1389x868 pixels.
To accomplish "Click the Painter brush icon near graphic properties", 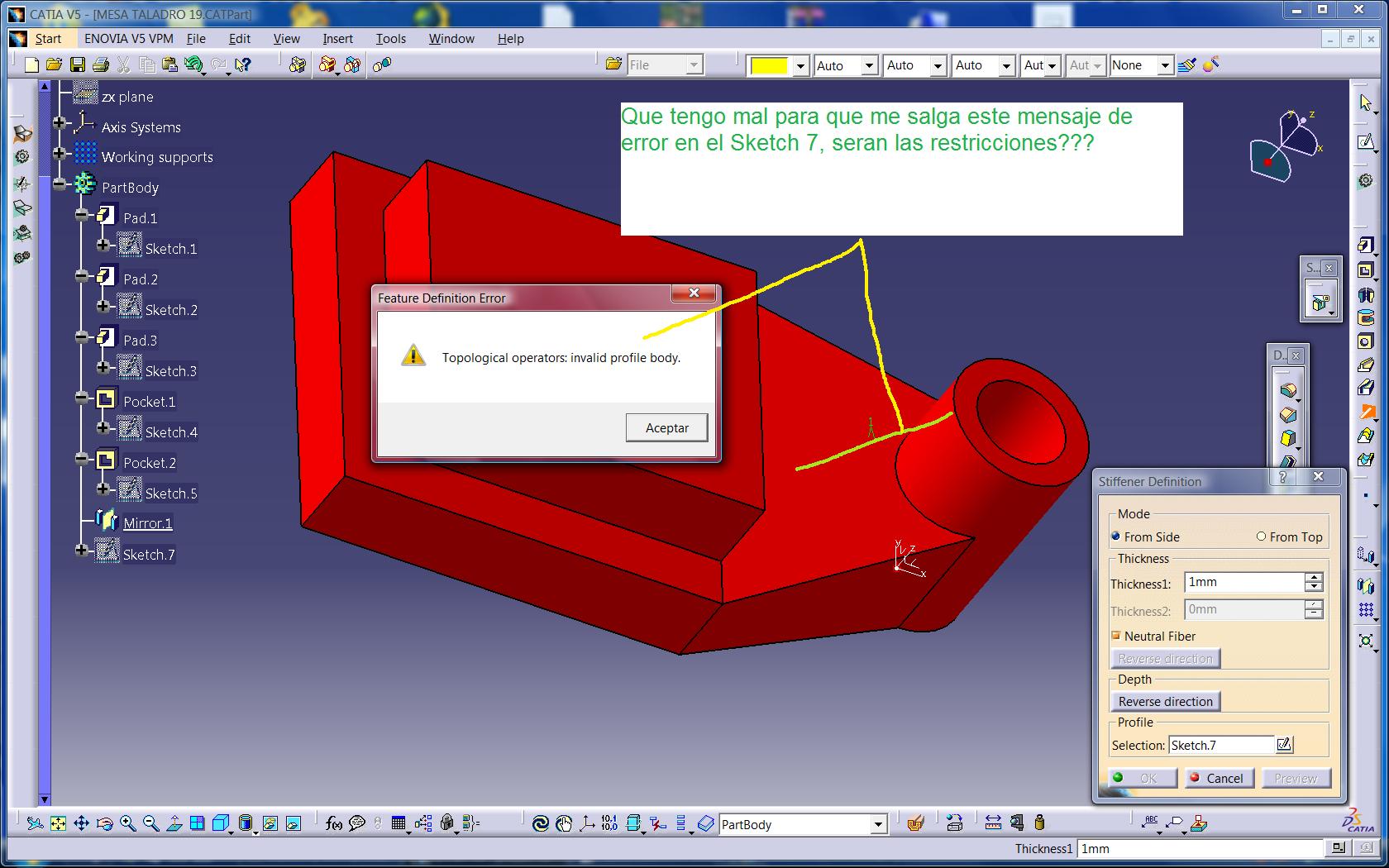I will pos(1187,65).
